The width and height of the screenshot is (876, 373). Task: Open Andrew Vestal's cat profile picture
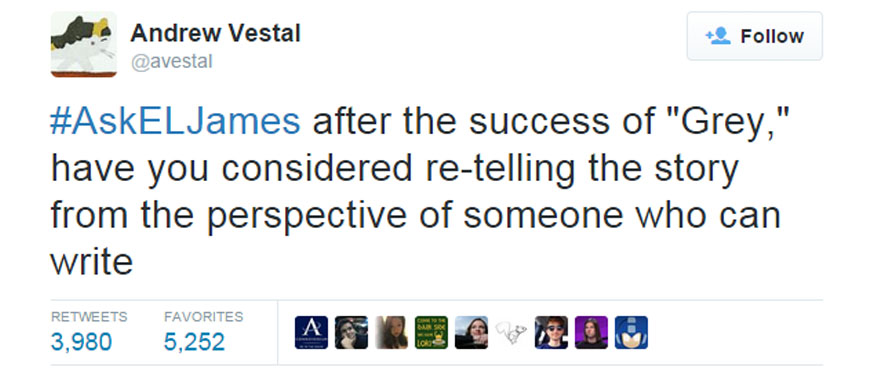84,44
